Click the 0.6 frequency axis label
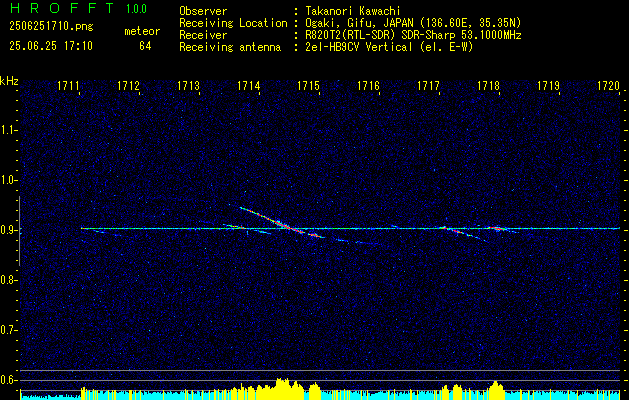Viewport: 629px width, 400px height. click(x=8, y=380)
